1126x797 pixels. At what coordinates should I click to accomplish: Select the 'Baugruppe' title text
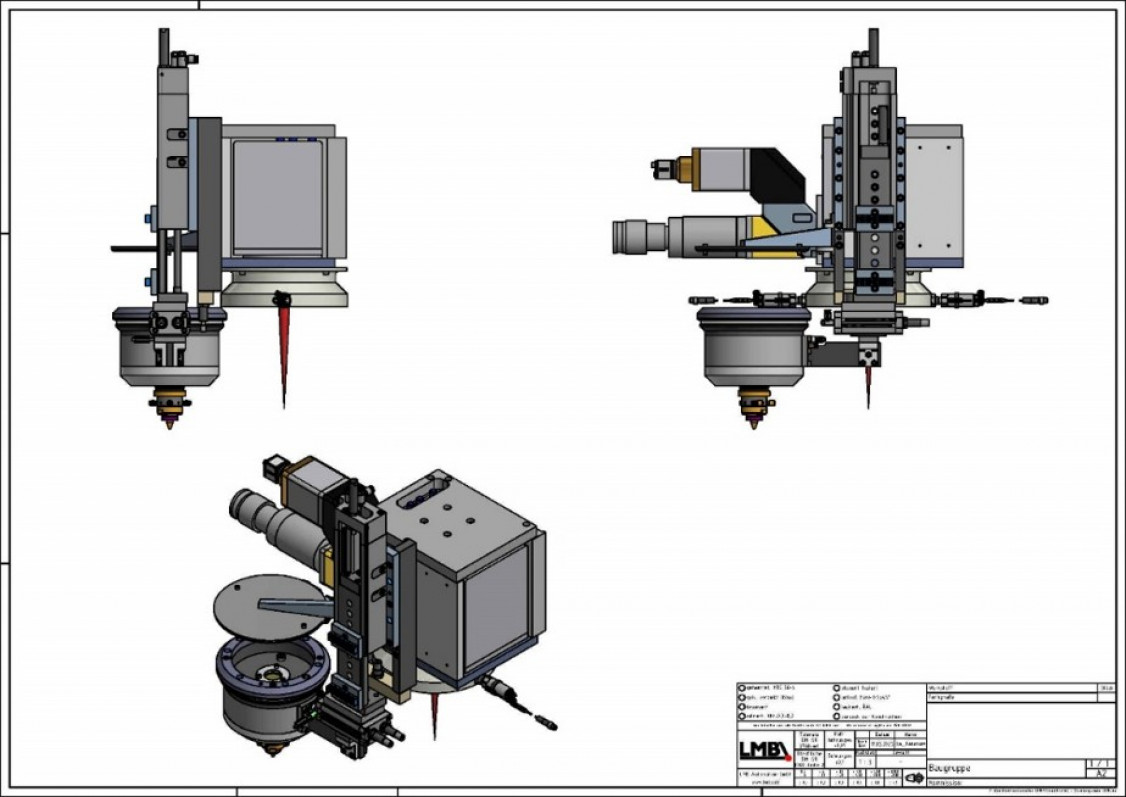click(949, 768)
